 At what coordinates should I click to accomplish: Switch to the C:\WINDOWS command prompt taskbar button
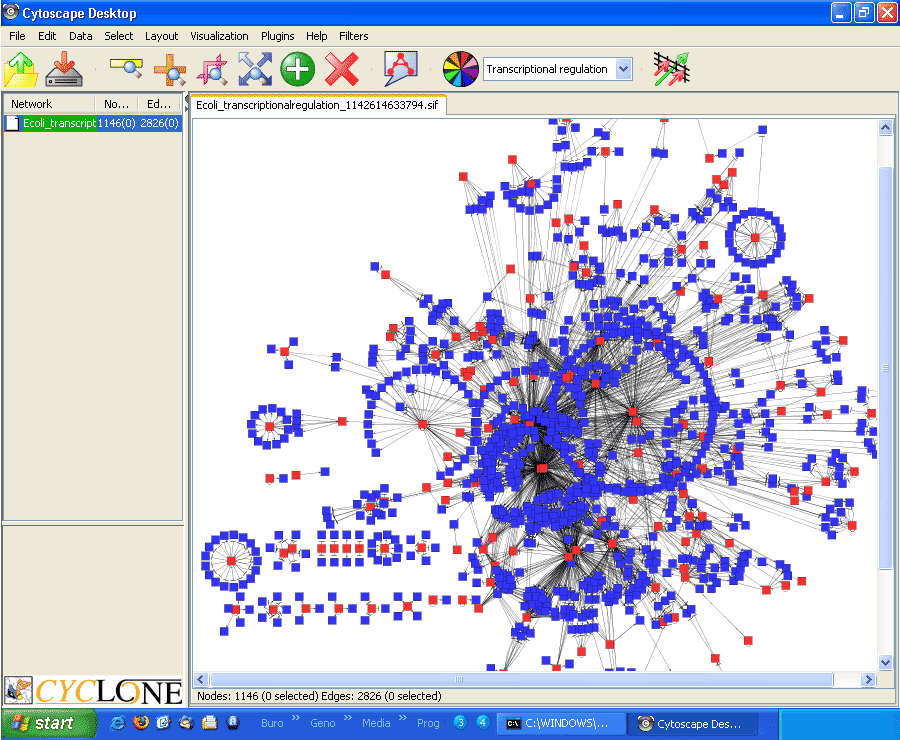[x=560, y=724]
